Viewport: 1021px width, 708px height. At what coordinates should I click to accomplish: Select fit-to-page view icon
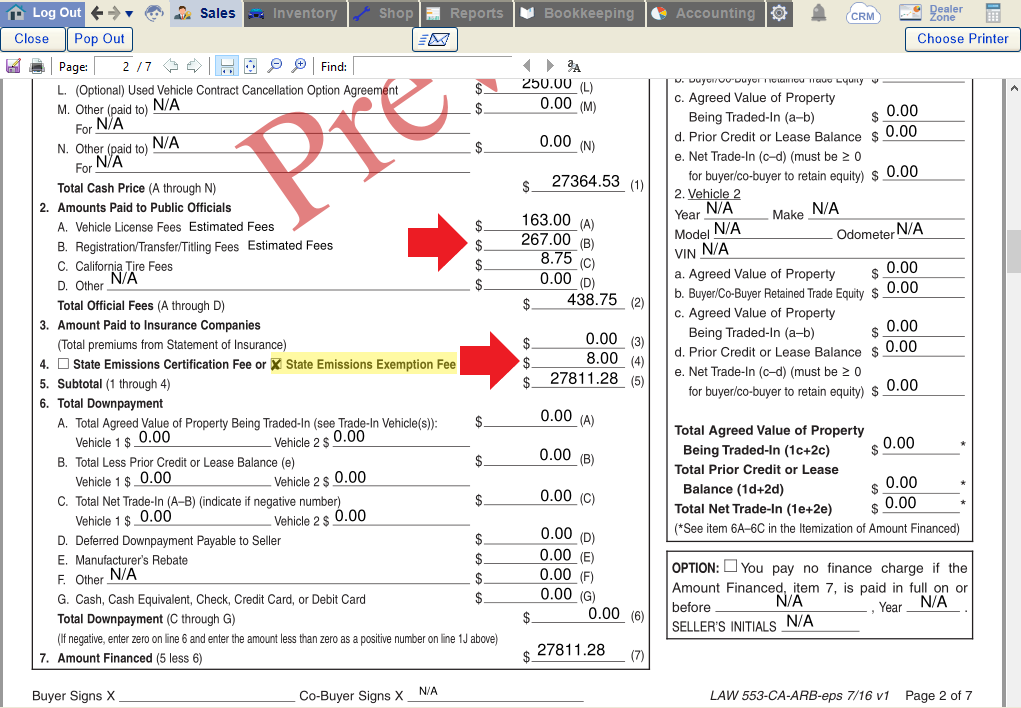point(250,66)
